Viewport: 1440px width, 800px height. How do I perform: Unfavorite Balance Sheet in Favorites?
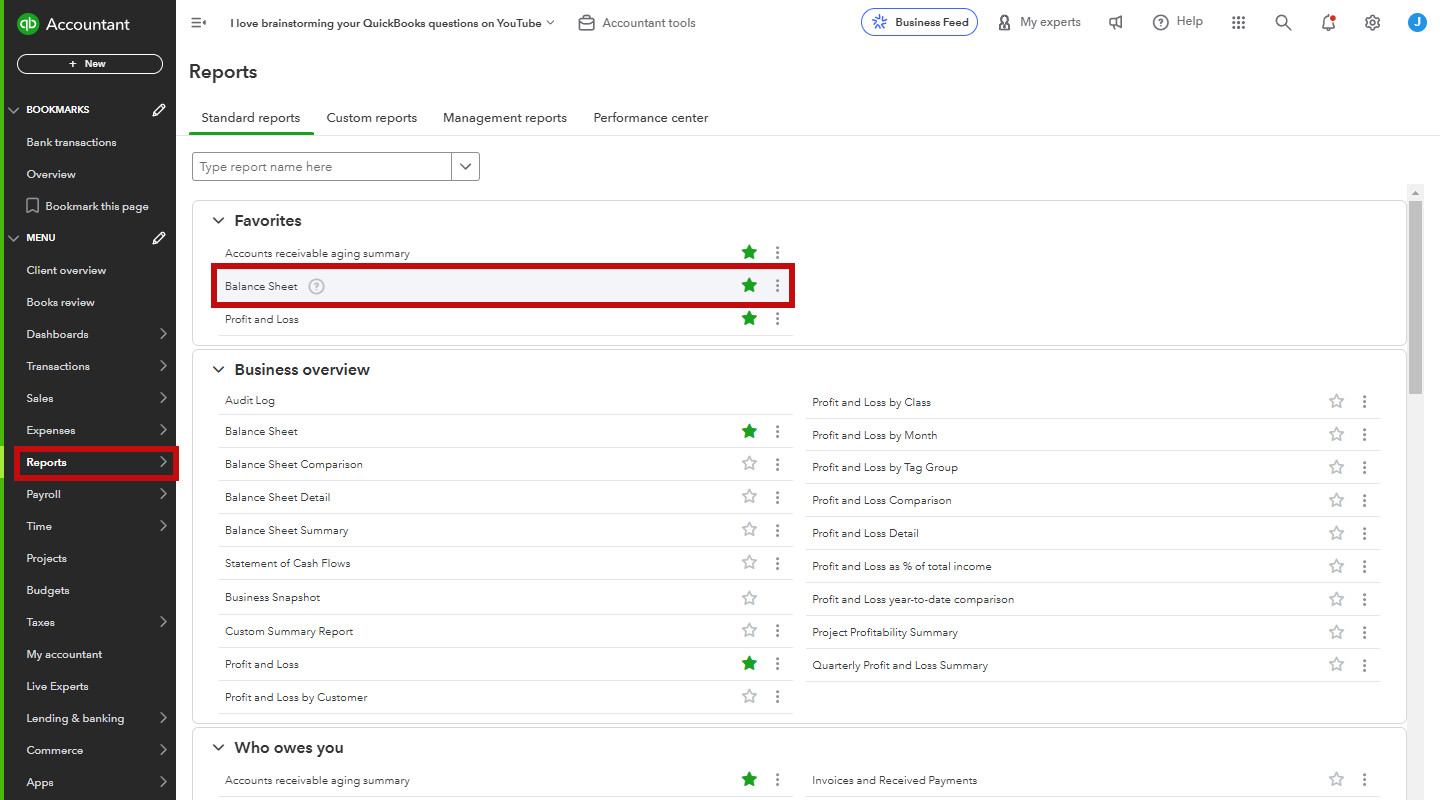coord(749,286)
